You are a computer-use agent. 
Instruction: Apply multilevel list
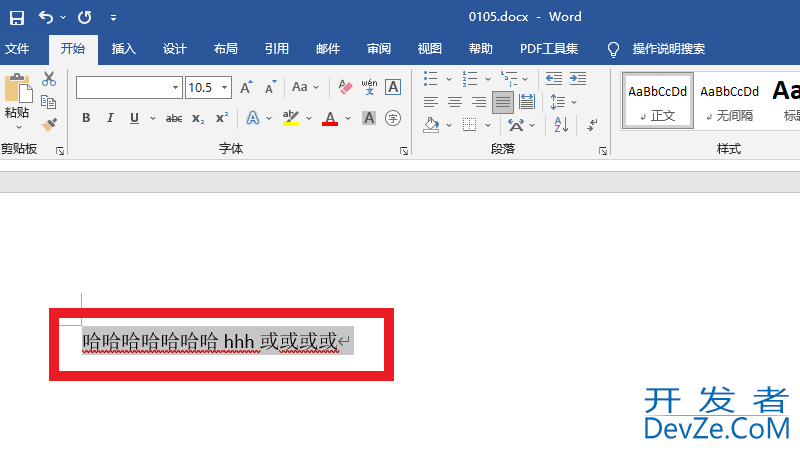click(x=509, y=79)
